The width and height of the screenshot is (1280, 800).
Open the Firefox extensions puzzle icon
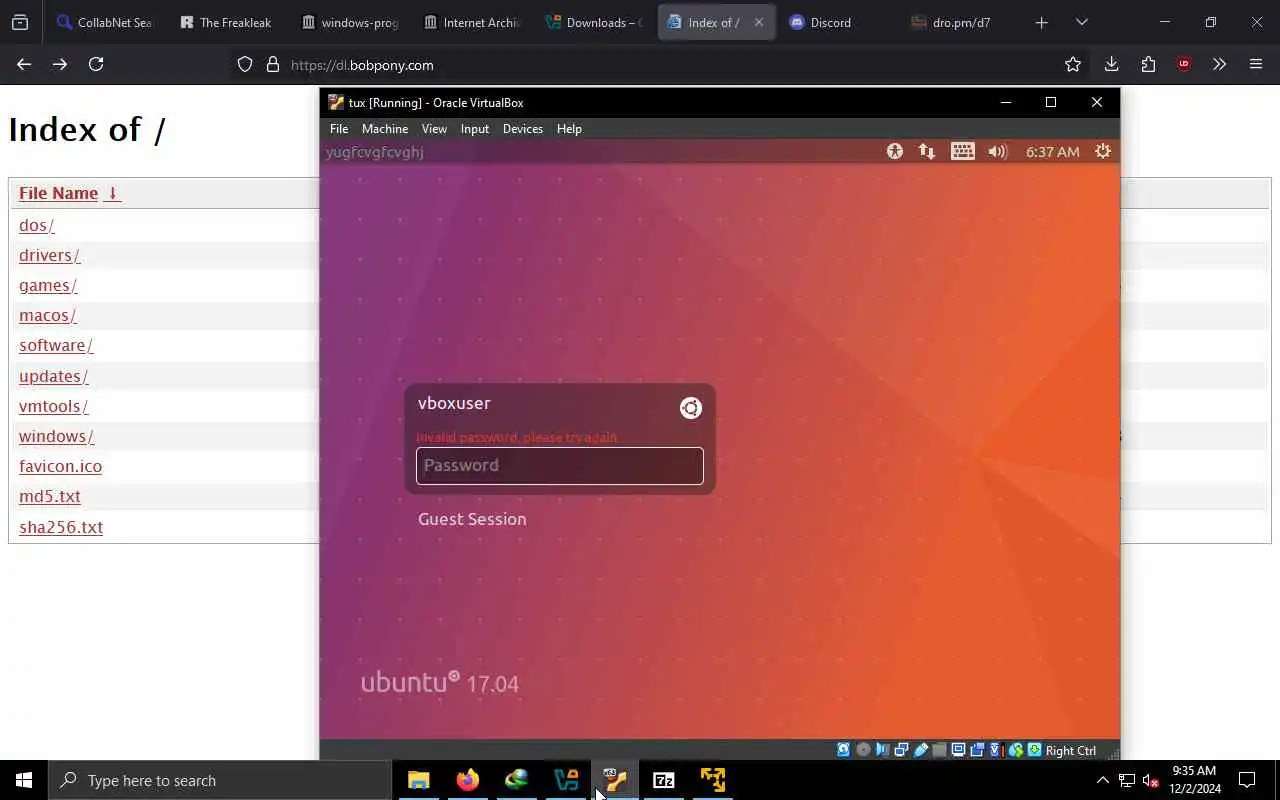point(1148,64)
